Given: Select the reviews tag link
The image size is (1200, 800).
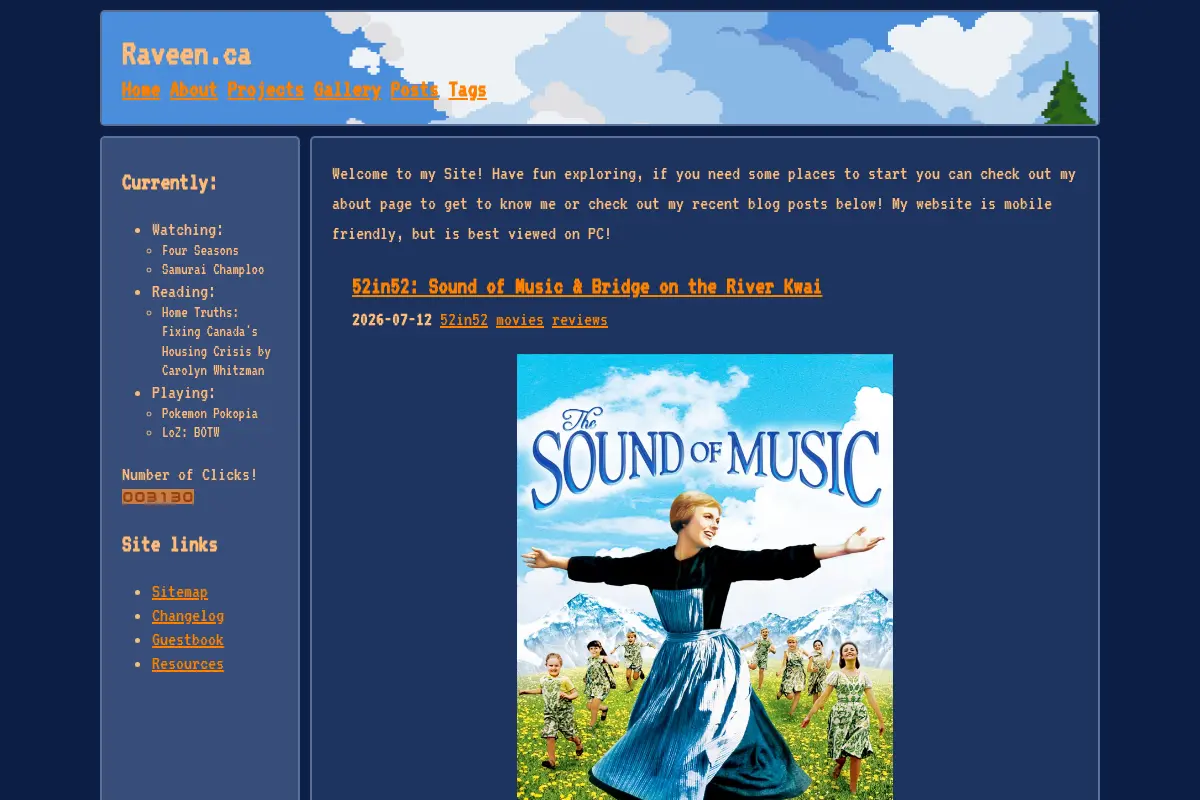Looking at the screenshot, I should click(x=580, y=320).
